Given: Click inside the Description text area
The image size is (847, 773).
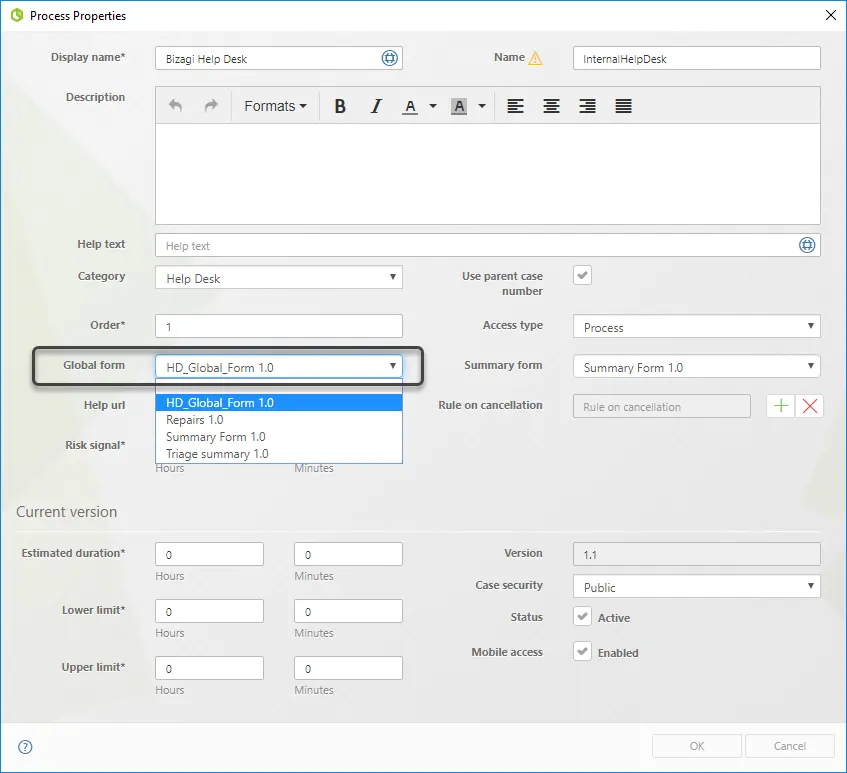Looking at the screenshot, I should pyautogui.click(x=487, y=174).
